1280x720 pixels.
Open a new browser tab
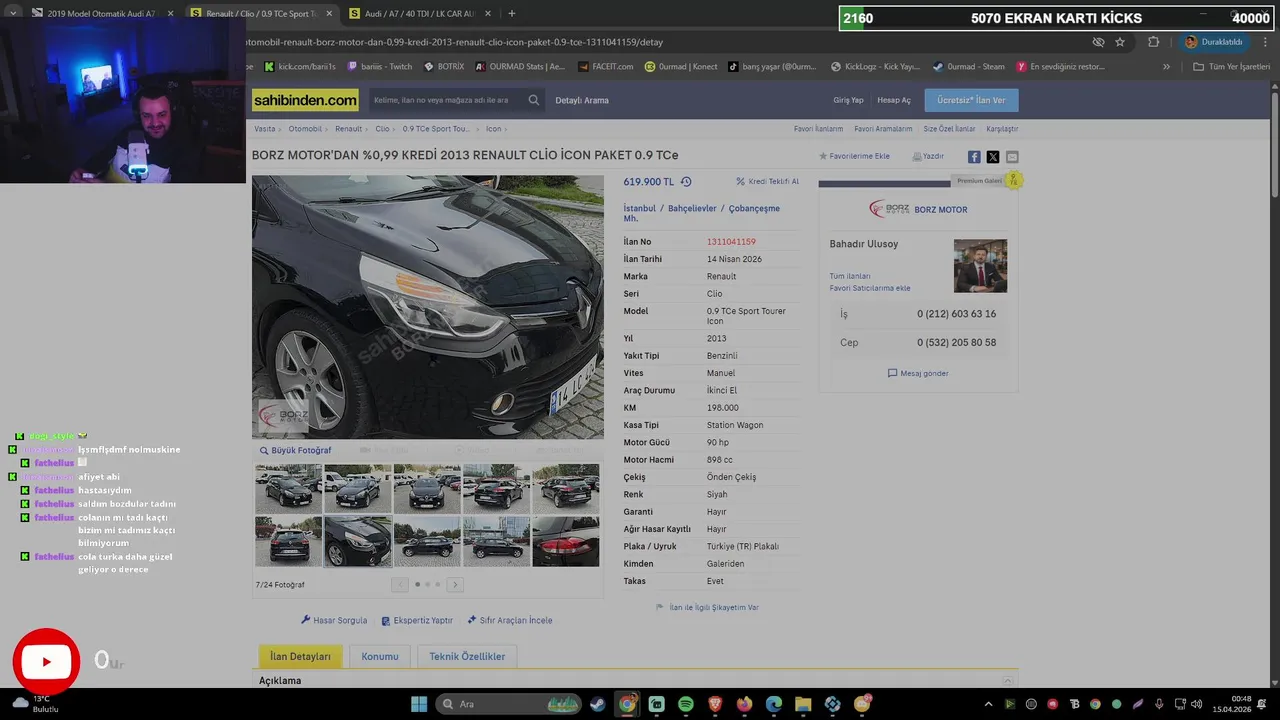click(x=512, y=14)
